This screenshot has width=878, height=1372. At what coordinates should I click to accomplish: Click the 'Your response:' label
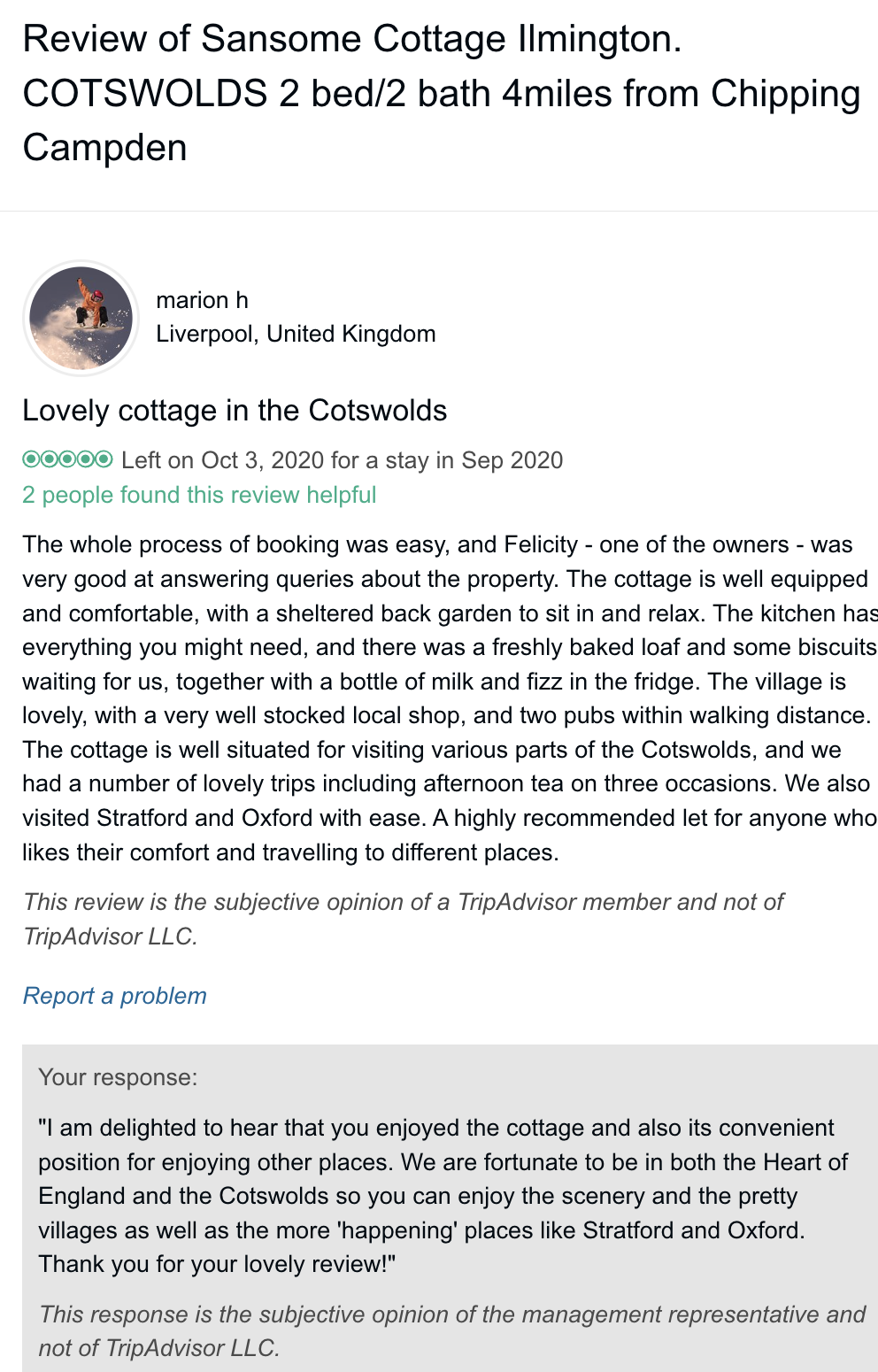pyautogui.click(x=118, y=1077)
